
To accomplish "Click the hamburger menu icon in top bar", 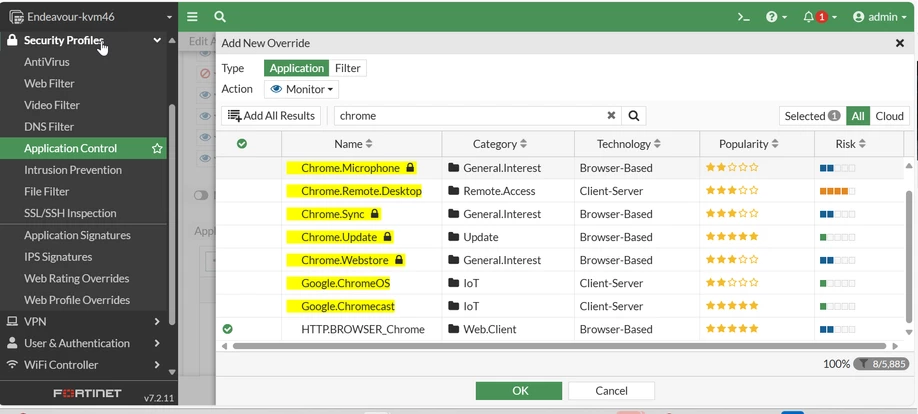I will coord(192,17).
